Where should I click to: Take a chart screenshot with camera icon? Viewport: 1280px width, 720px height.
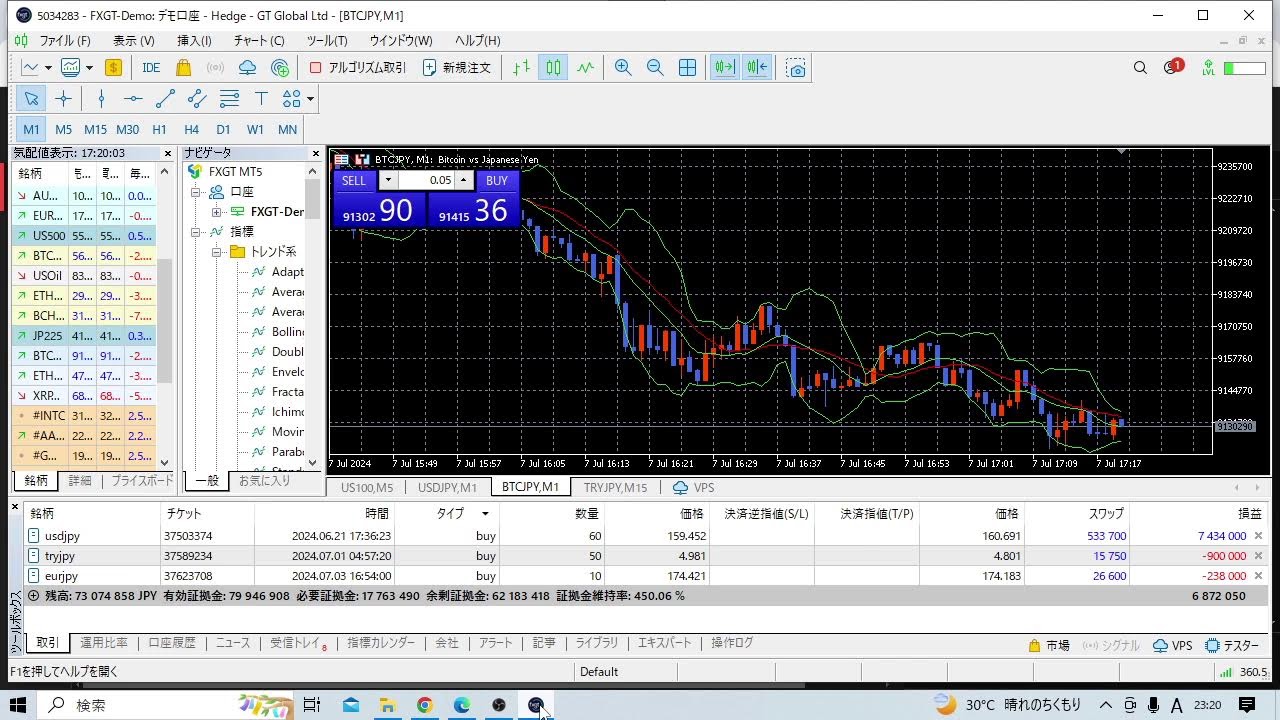(x=796, y=68)
